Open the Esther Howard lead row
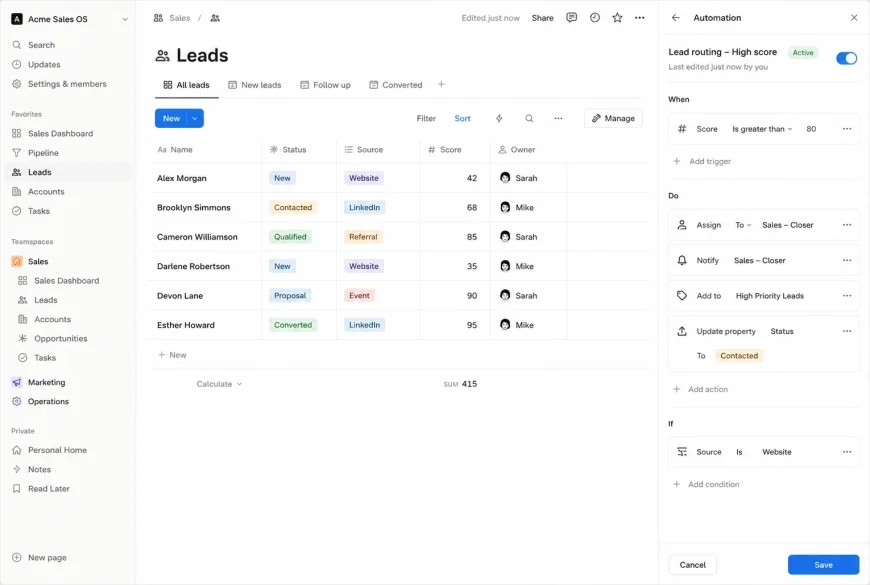 [186, 325]
